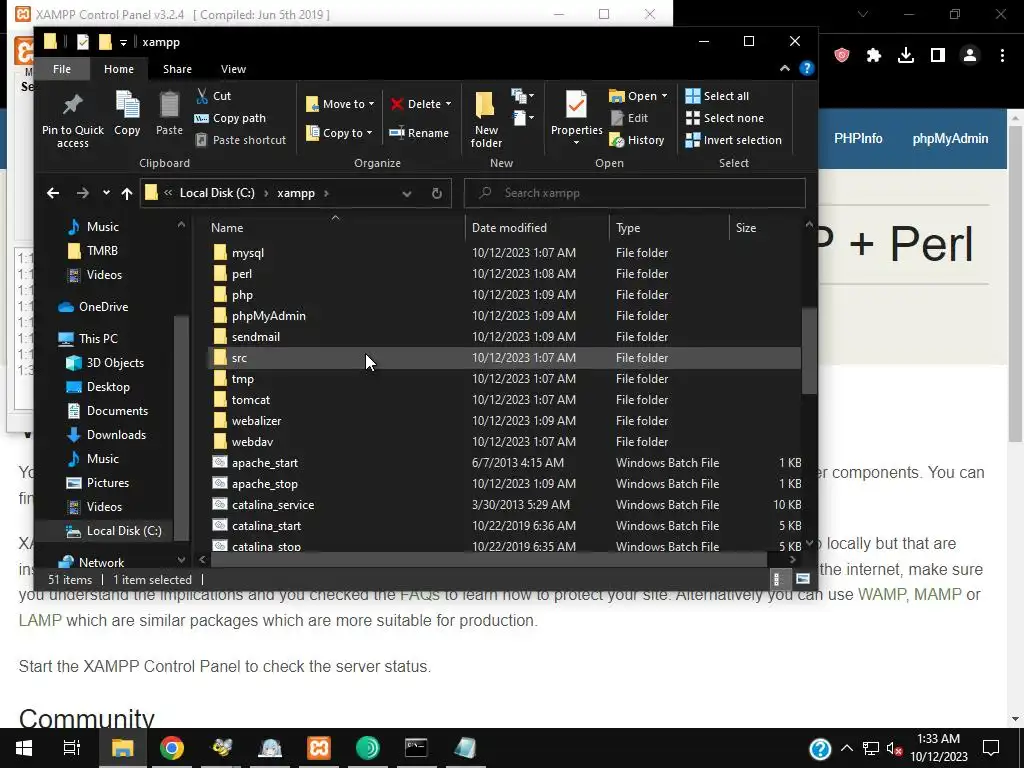Switch to details view layout icon
Screen dimensions: 1024x768
coord(776,579)
